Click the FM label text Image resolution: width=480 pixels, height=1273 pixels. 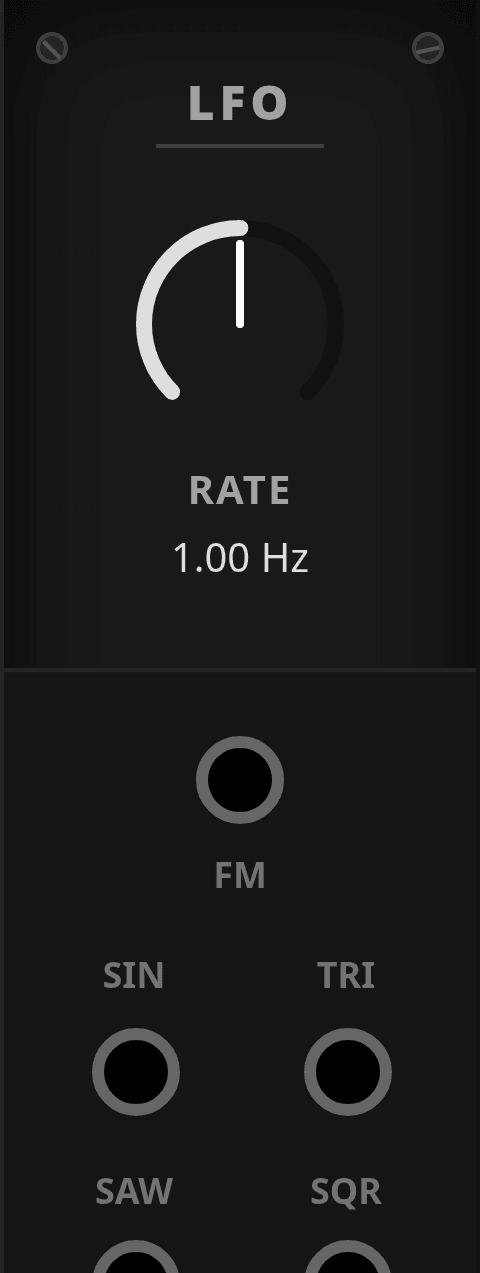(240, 877)
